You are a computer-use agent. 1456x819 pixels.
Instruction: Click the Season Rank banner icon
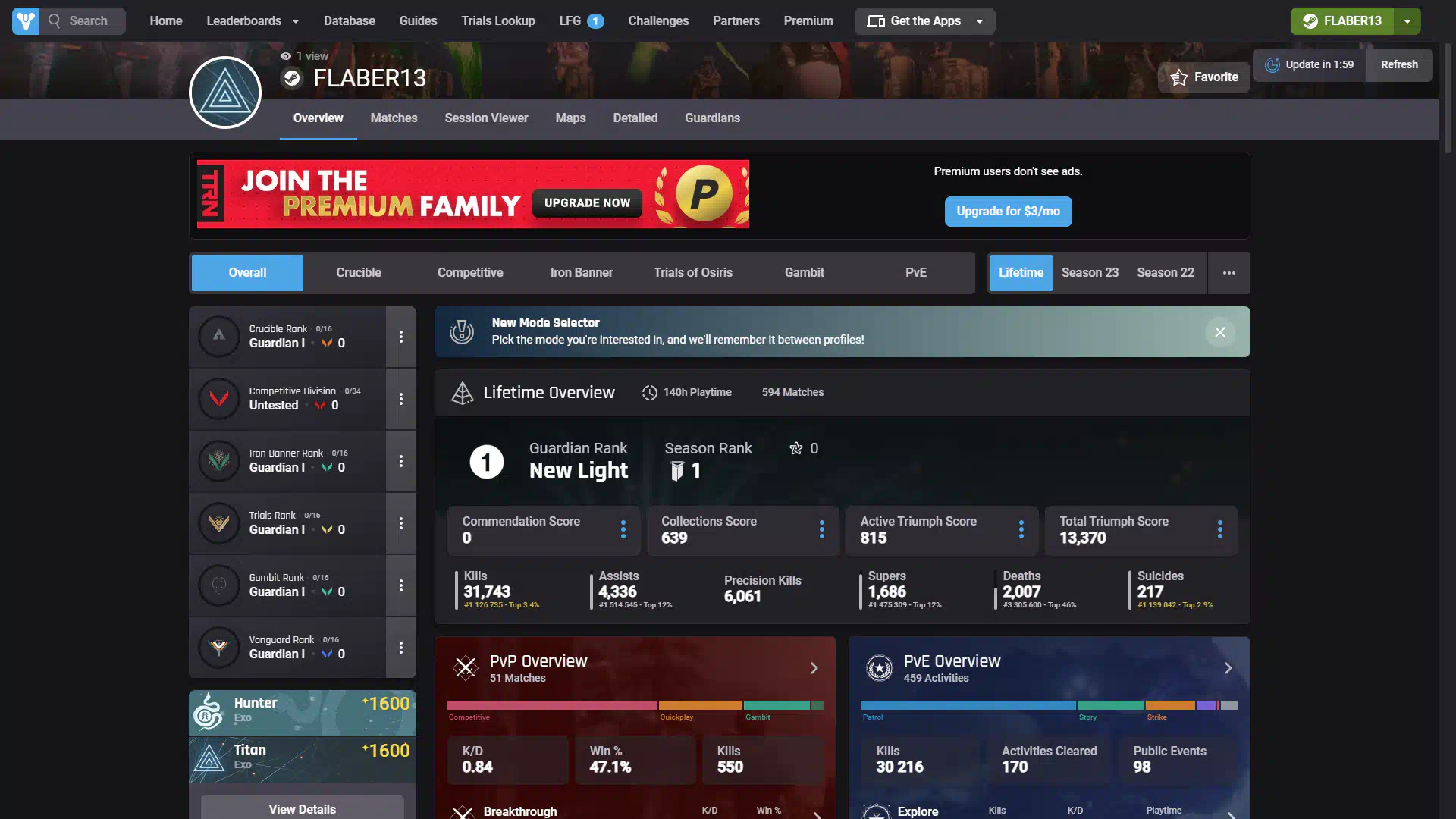coord(677,471)
